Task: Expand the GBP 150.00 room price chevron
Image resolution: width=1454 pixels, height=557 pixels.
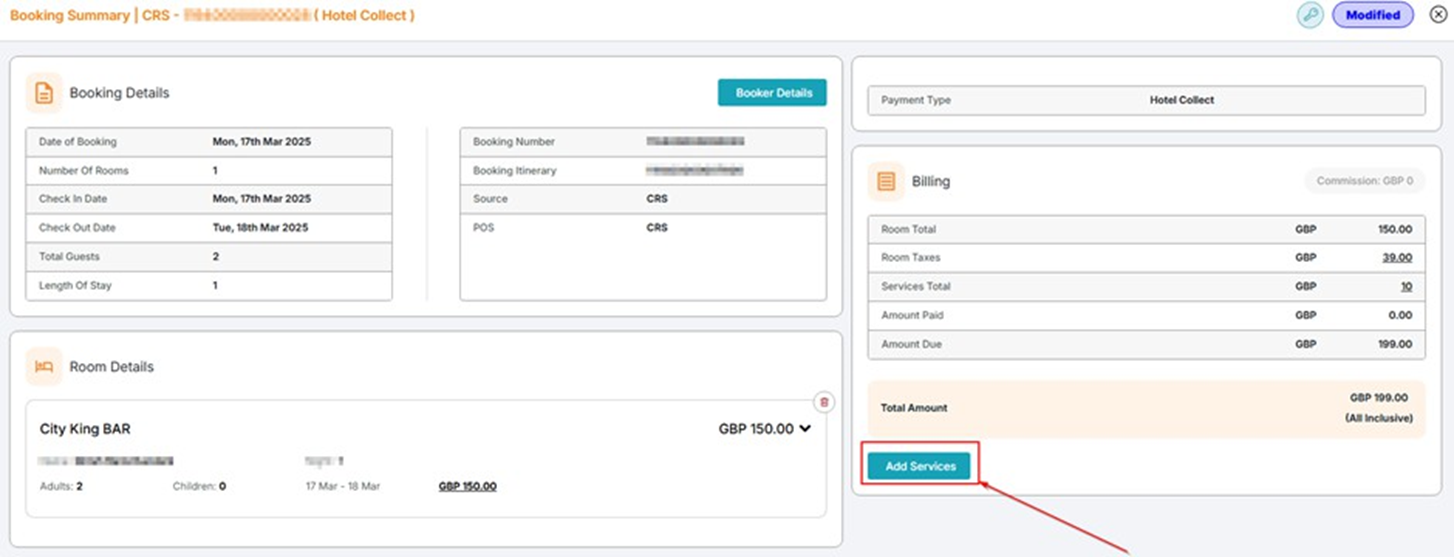Action: click(x=805, y=429)
